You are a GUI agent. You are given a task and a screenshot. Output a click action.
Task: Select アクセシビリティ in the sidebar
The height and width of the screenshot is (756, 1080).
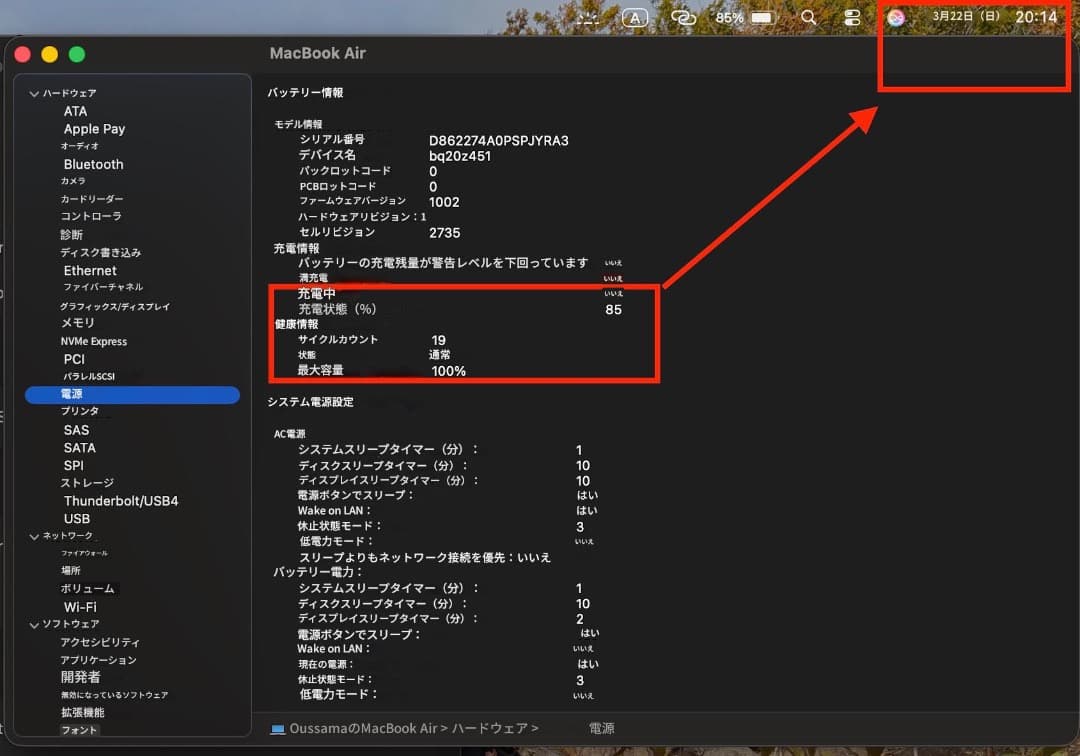[x=100, y=642]
